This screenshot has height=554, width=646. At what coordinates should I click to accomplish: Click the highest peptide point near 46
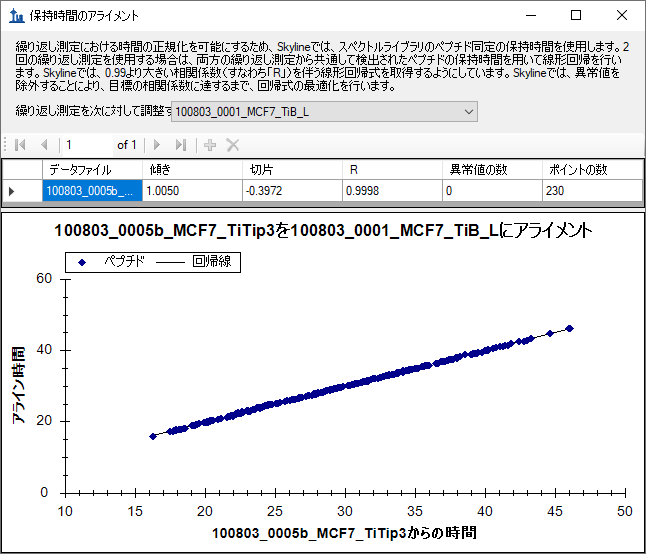pyautogui.click(x=570, y=328)
